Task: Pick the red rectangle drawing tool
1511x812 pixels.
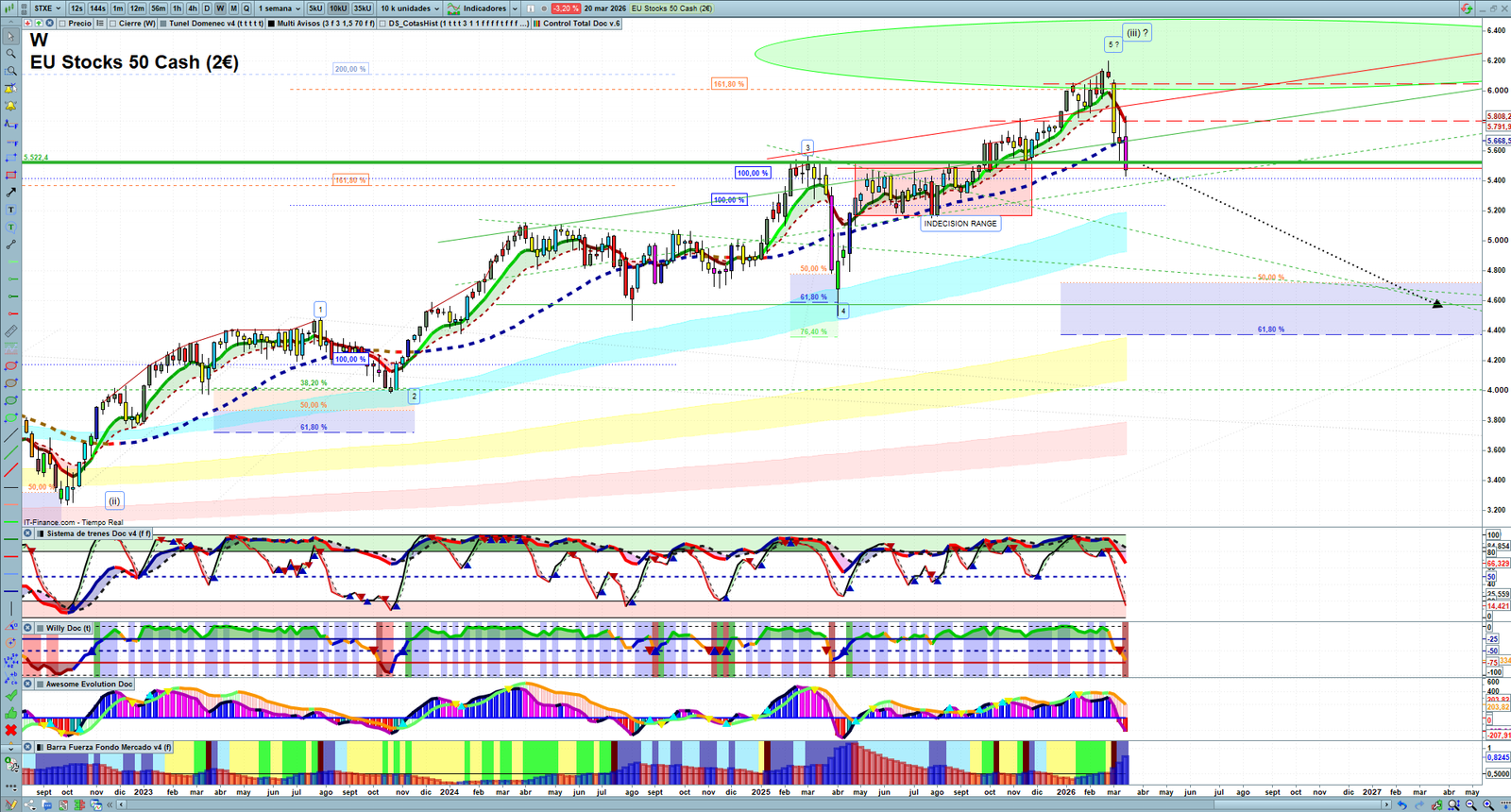Action: 11,175
